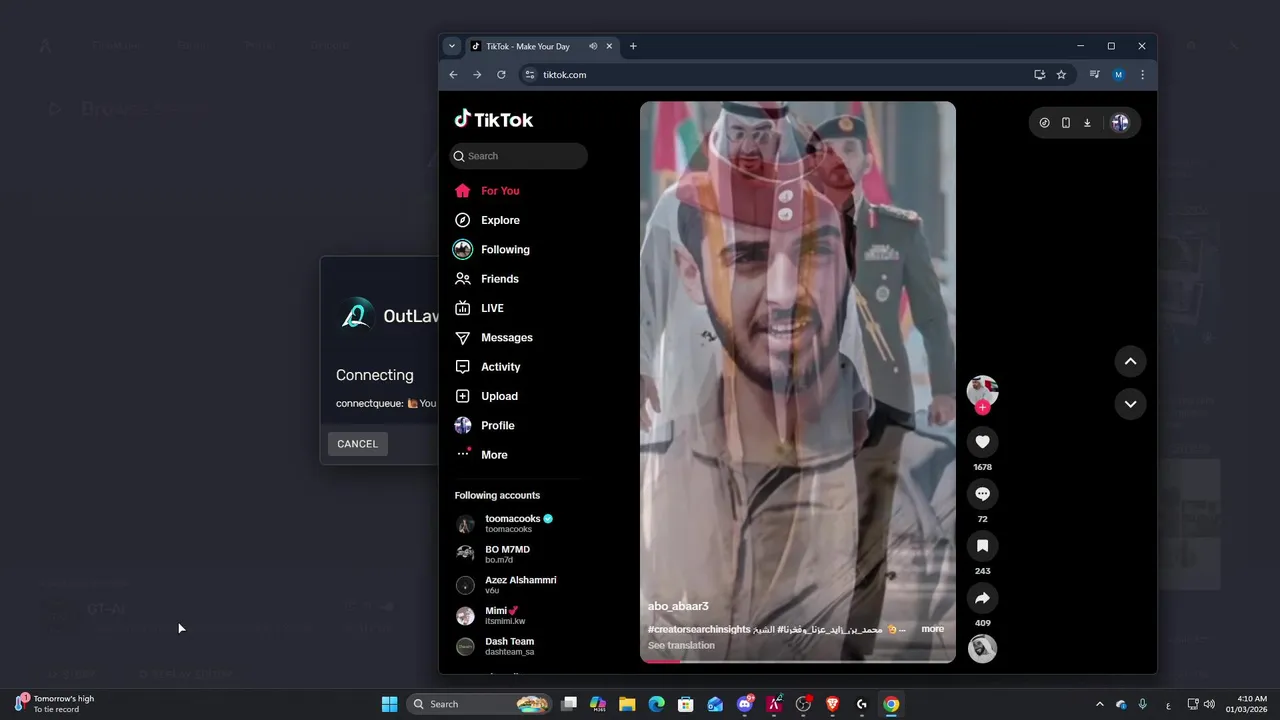Open File Explorer from taskbar
The image size is (1280, 720).
point(627,704)
